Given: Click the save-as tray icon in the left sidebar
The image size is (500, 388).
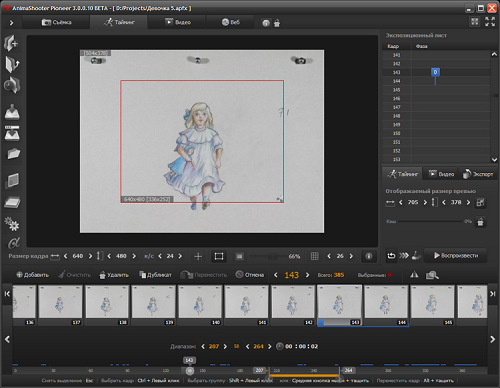Looking at the screenshot, I should 12,133.
